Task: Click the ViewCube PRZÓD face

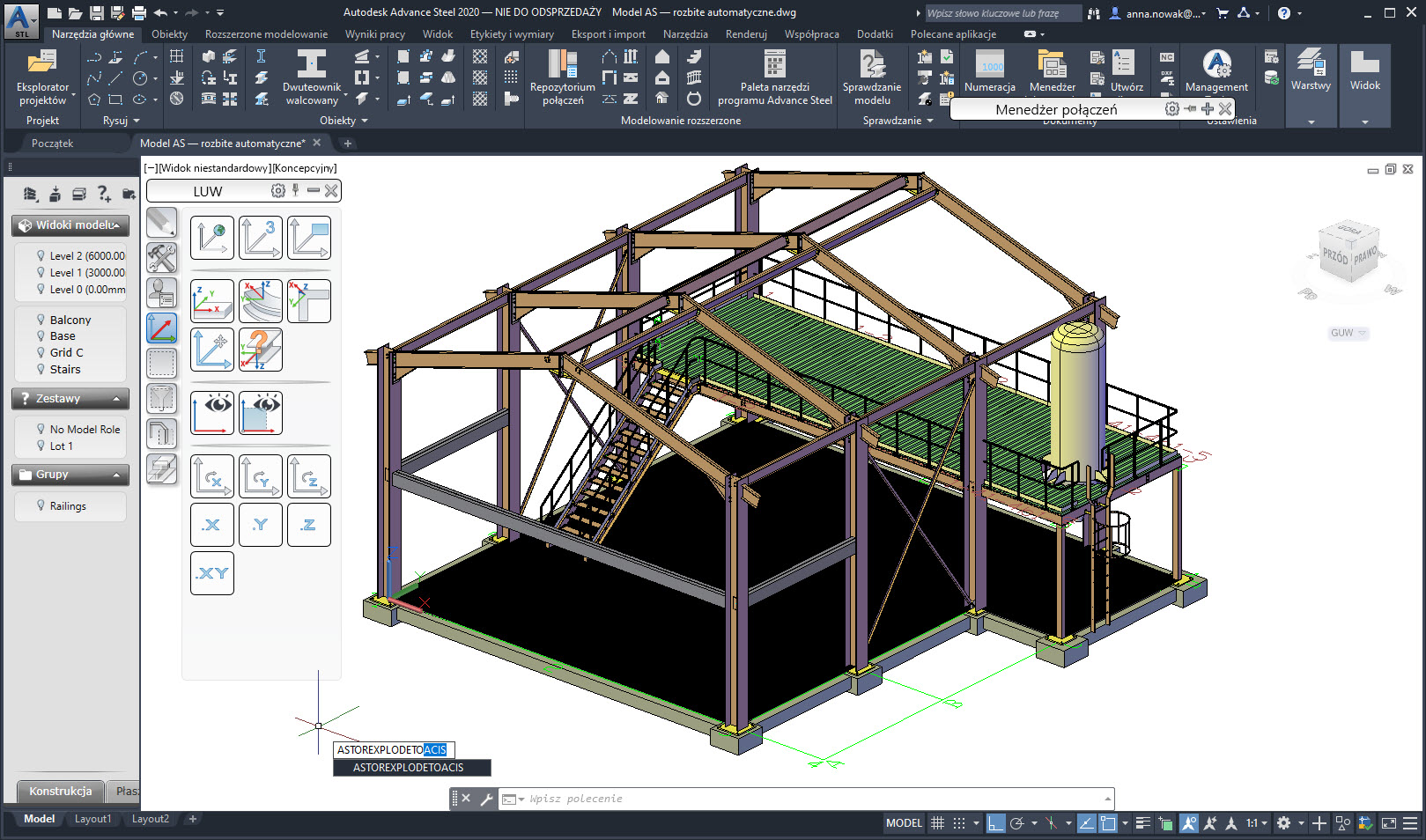Action: [x=1334, y=257]
